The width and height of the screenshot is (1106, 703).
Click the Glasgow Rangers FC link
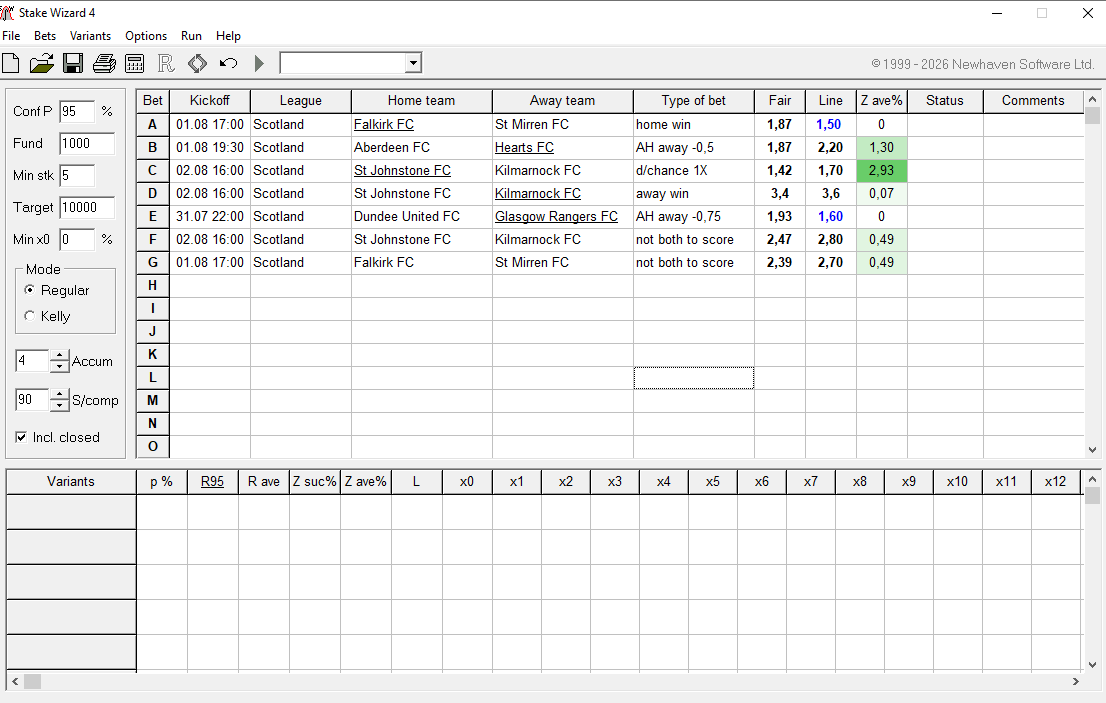click(x=556, y=216)
